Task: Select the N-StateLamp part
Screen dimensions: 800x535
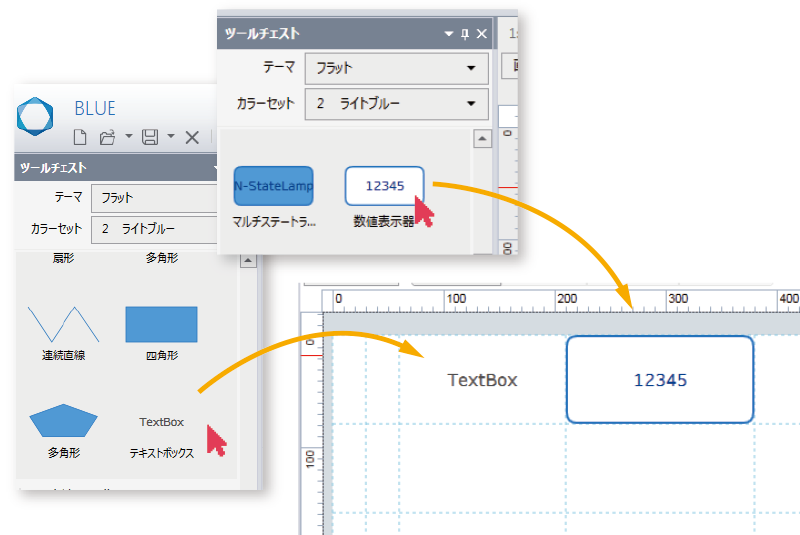Action: click(x=273, y=186)
